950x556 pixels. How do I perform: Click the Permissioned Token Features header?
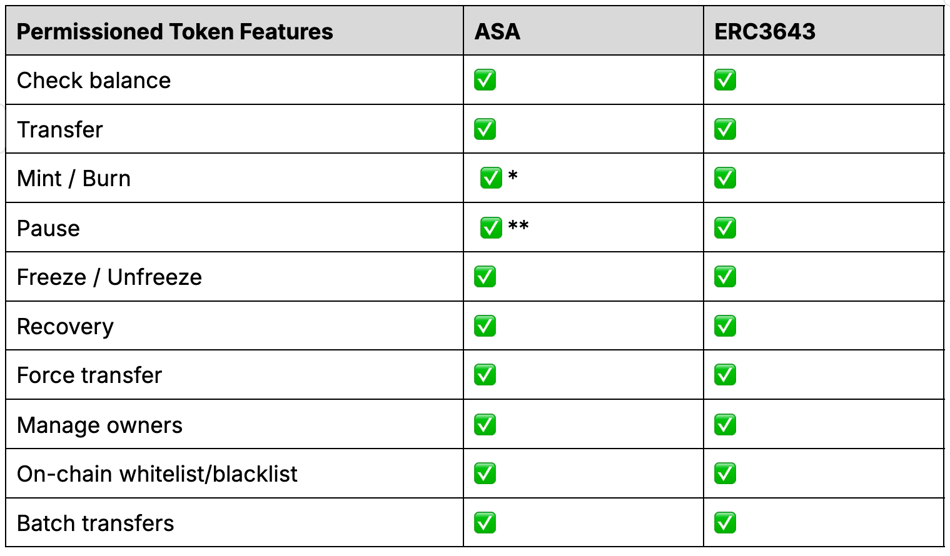pyautogui.click(x=174, y=31)
